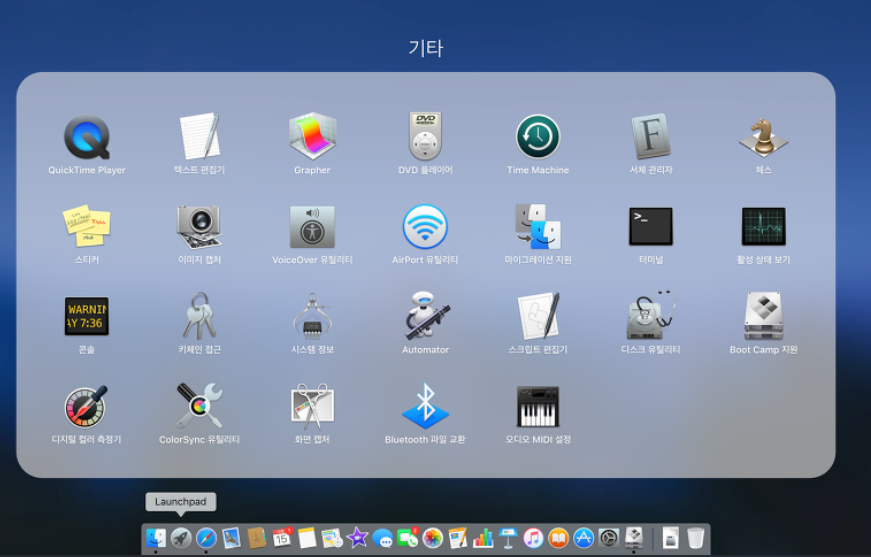Screen dimensions: 871x557
Task: Open Mail stamp icon in Dock
Action: click(x=231, y=538)
